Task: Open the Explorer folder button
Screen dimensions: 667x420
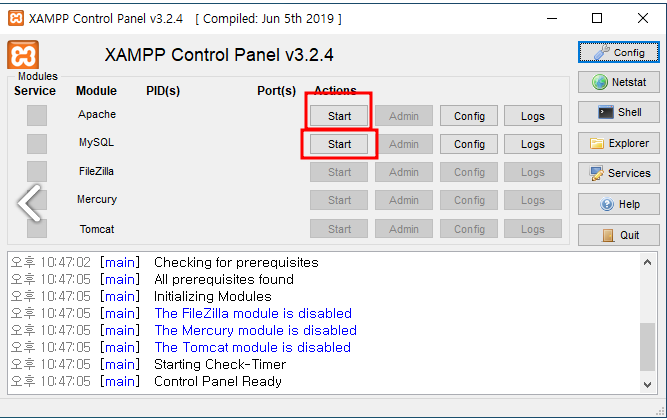Action: (x=619, y=143)
